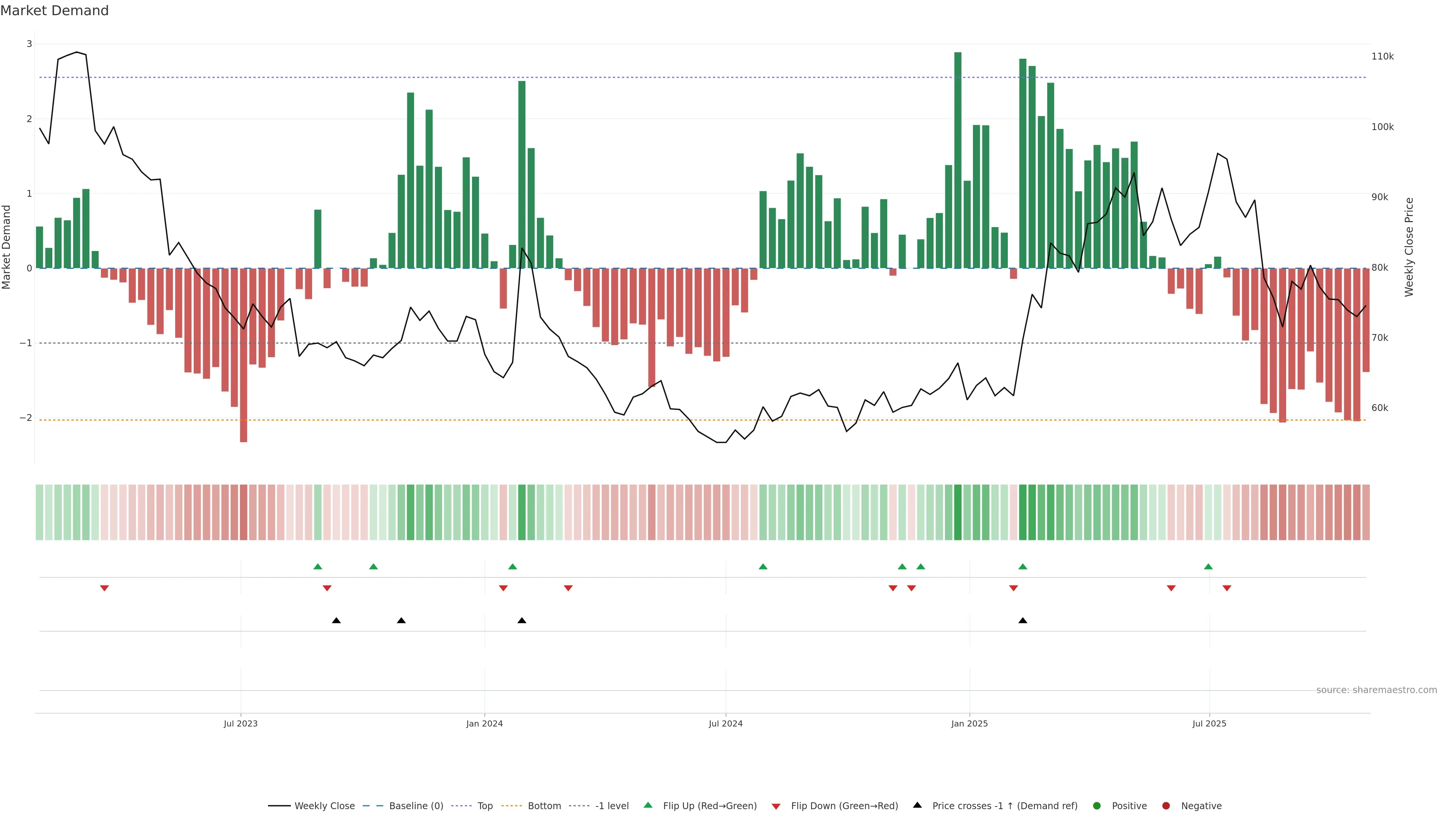Click the green Flip Up triangle legend icon
1456x819 pixels.
[x=648, y=805]
